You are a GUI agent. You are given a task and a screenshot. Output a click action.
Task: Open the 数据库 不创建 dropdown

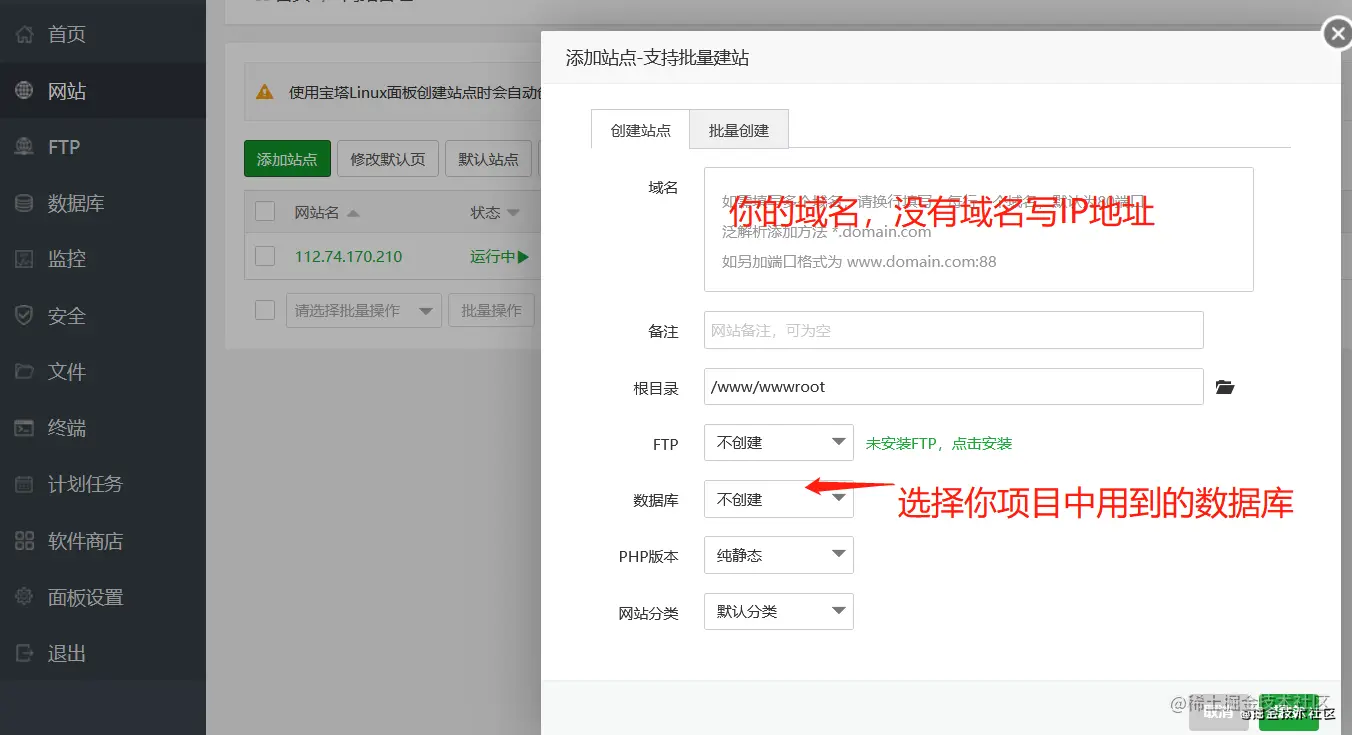click(x=779, y=499)
